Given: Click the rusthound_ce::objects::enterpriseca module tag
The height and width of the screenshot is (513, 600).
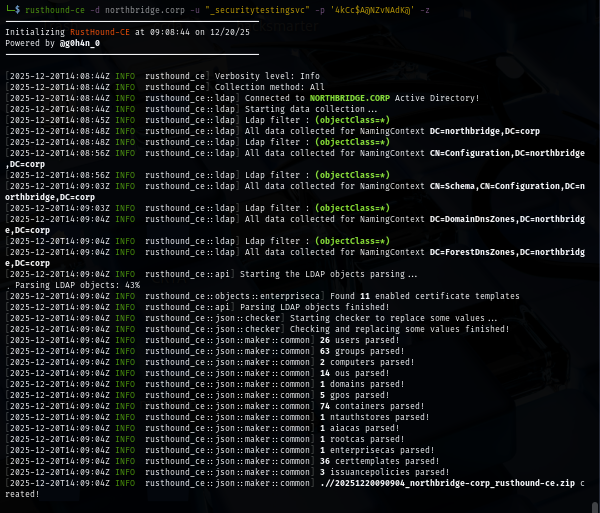Looking at the screenshot, I should tap(232, 296).
